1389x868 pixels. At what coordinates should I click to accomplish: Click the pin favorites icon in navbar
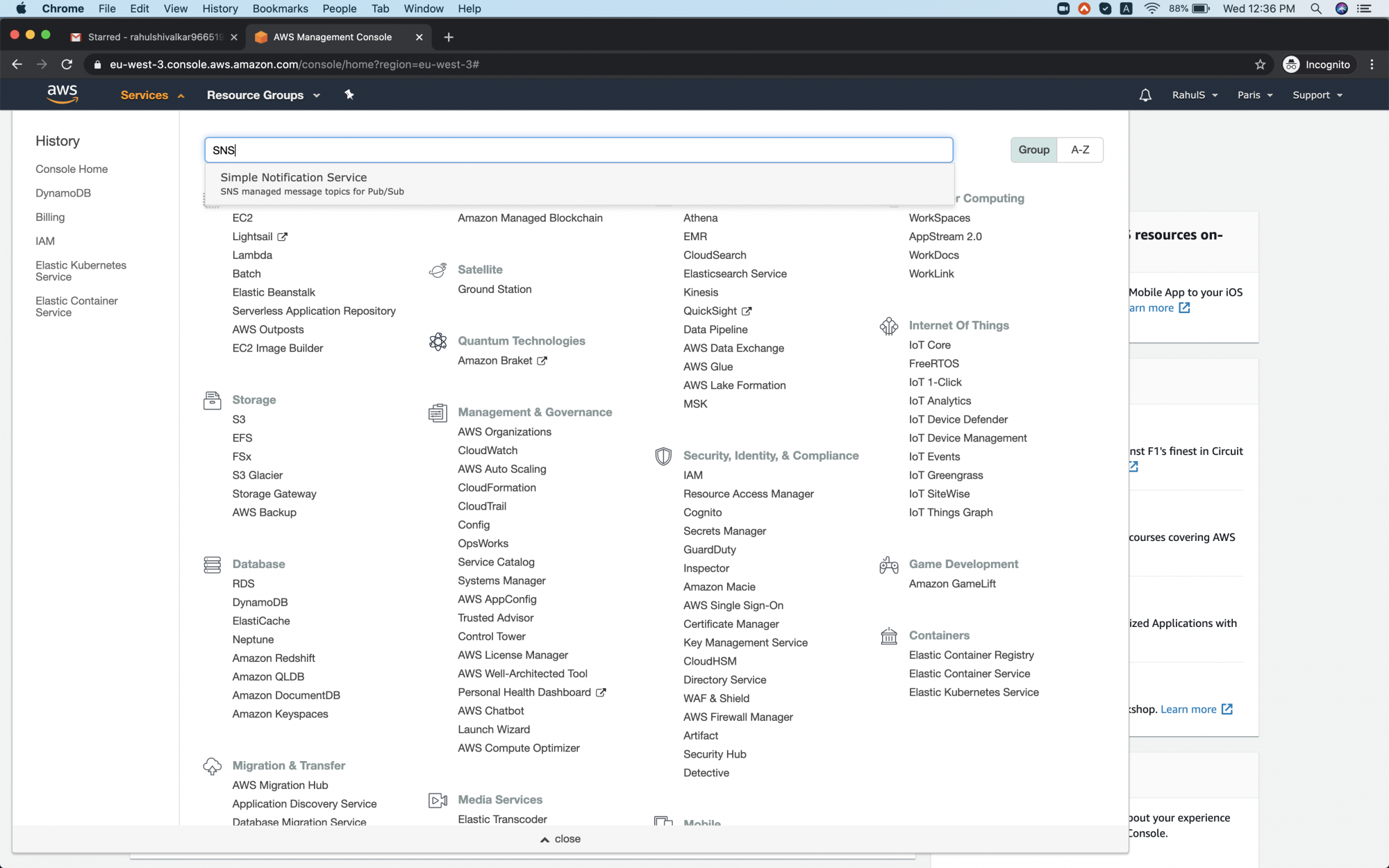[x=349, y=94]
